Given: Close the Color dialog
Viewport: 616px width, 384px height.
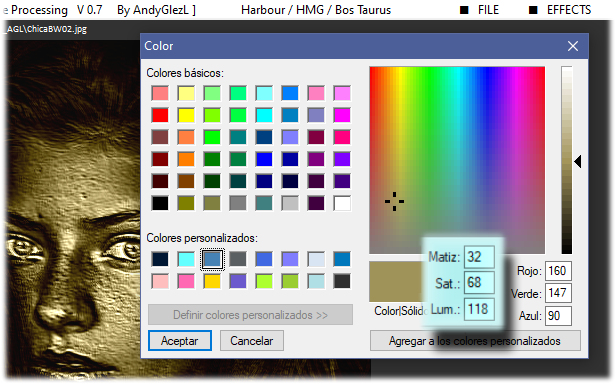Looking at the screenshot, I should point(573,46).
